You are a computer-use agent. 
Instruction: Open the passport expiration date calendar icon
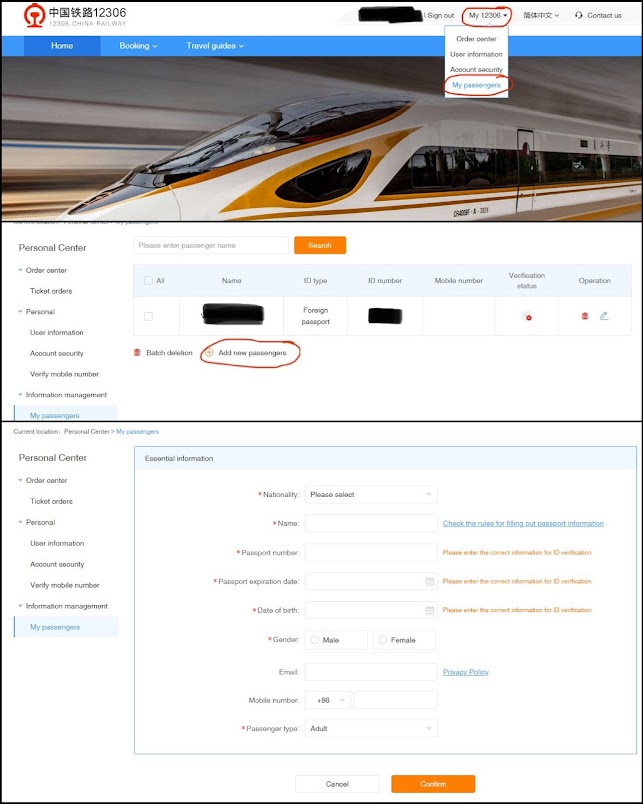pos(430,581)
